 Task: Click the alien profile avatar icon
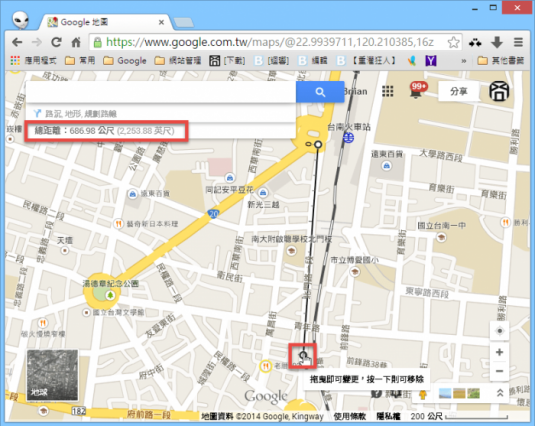[x=20, y=20]
